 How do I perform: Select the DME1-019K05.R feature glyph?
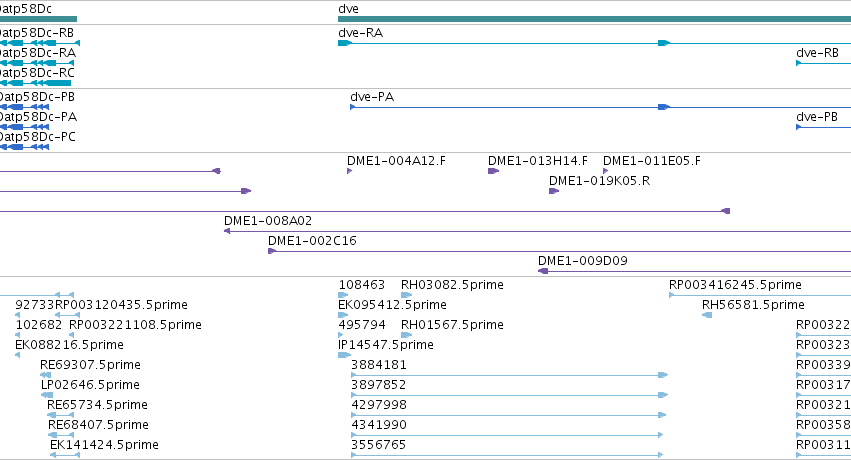tap(554, 191)
